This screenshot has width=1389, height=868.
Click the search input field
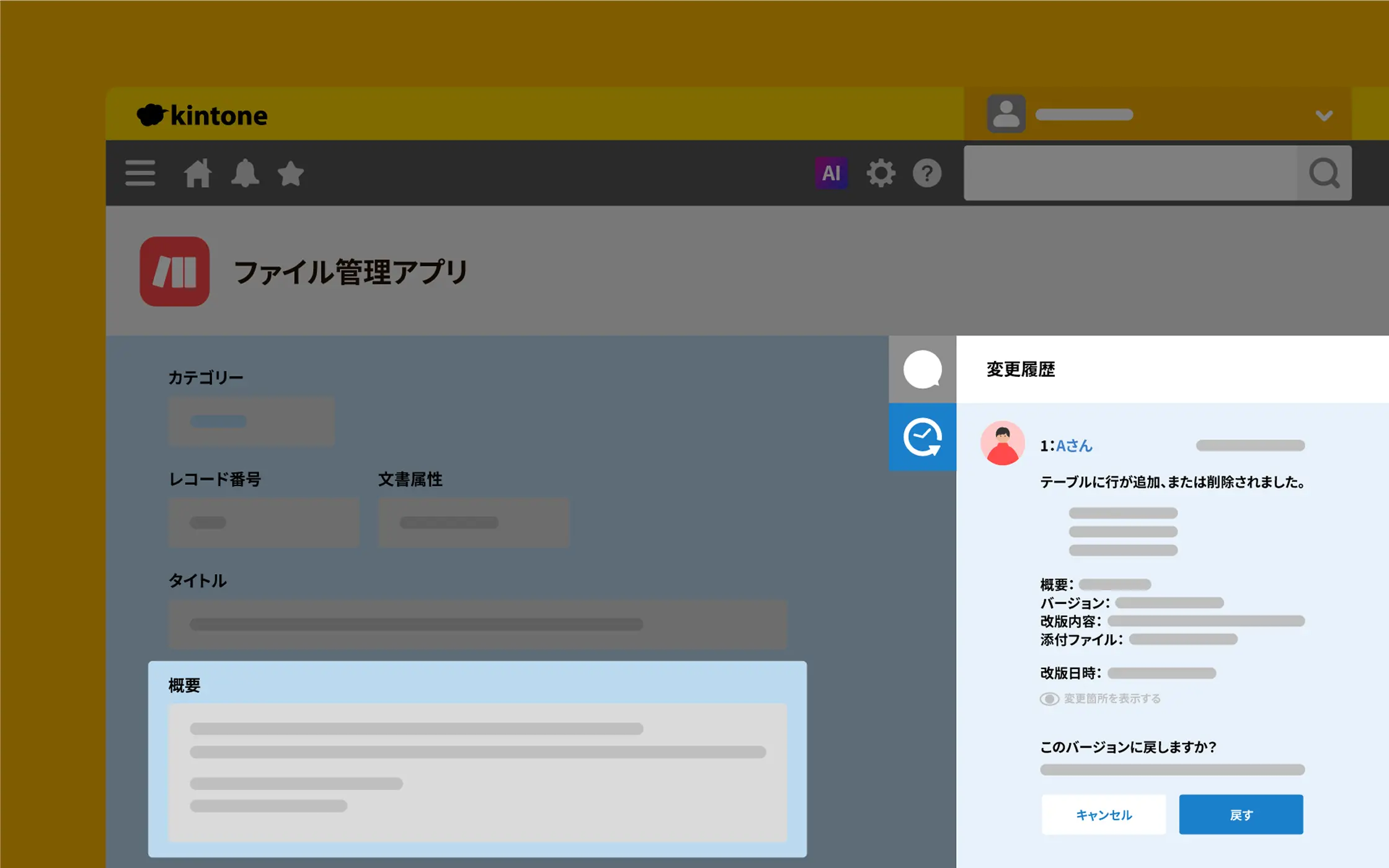pos(1130,173)
